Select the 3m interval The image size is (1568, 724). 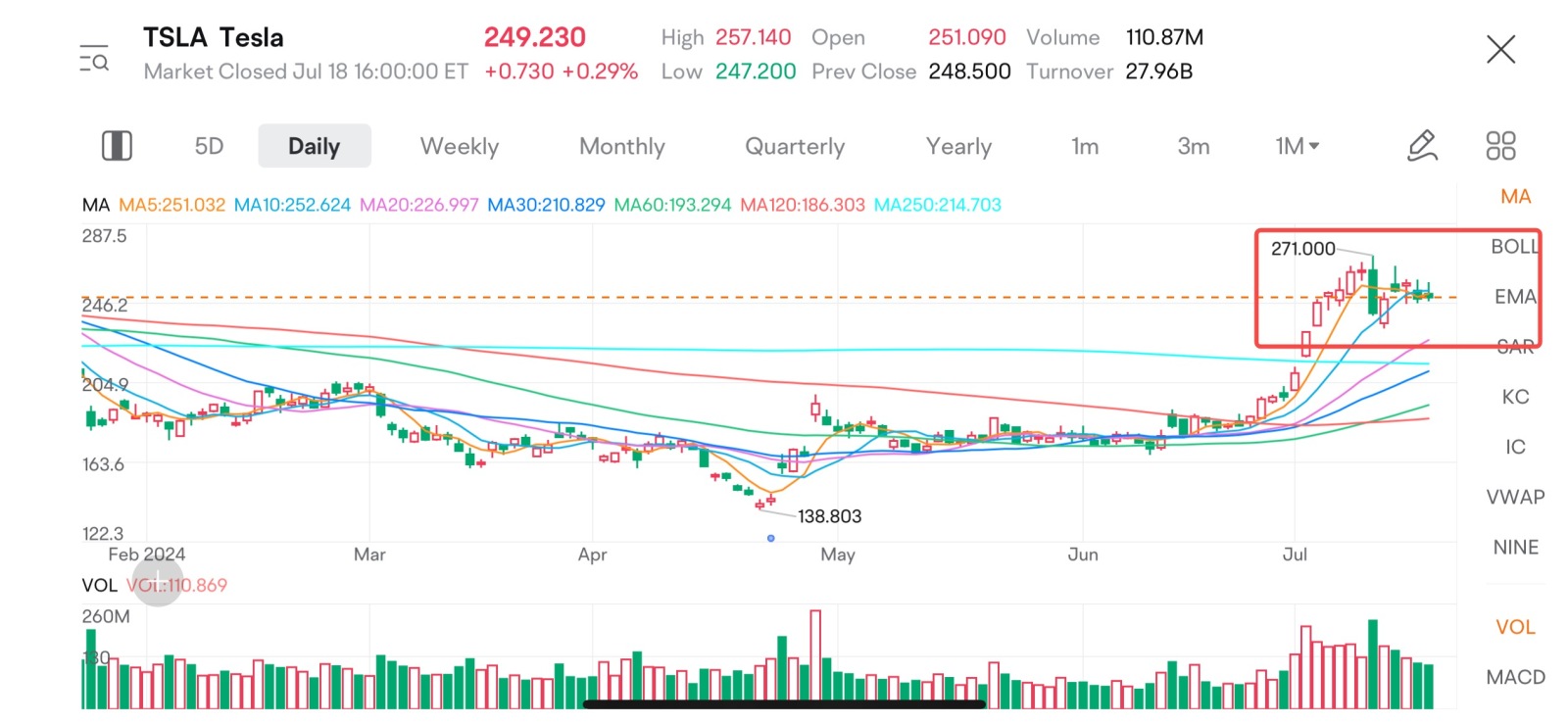pyautogui.click(x=1194, y=146)
